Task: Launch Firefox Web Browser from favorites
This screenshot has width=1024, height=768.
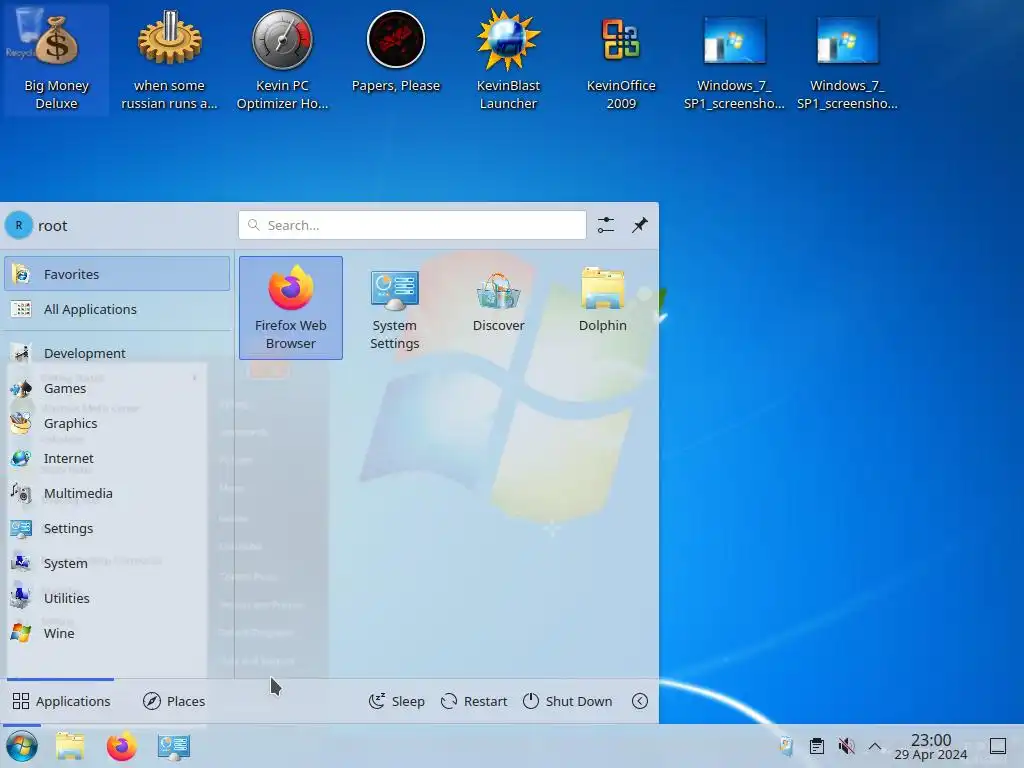Action: pyautogui.click(x=291, y=308)
